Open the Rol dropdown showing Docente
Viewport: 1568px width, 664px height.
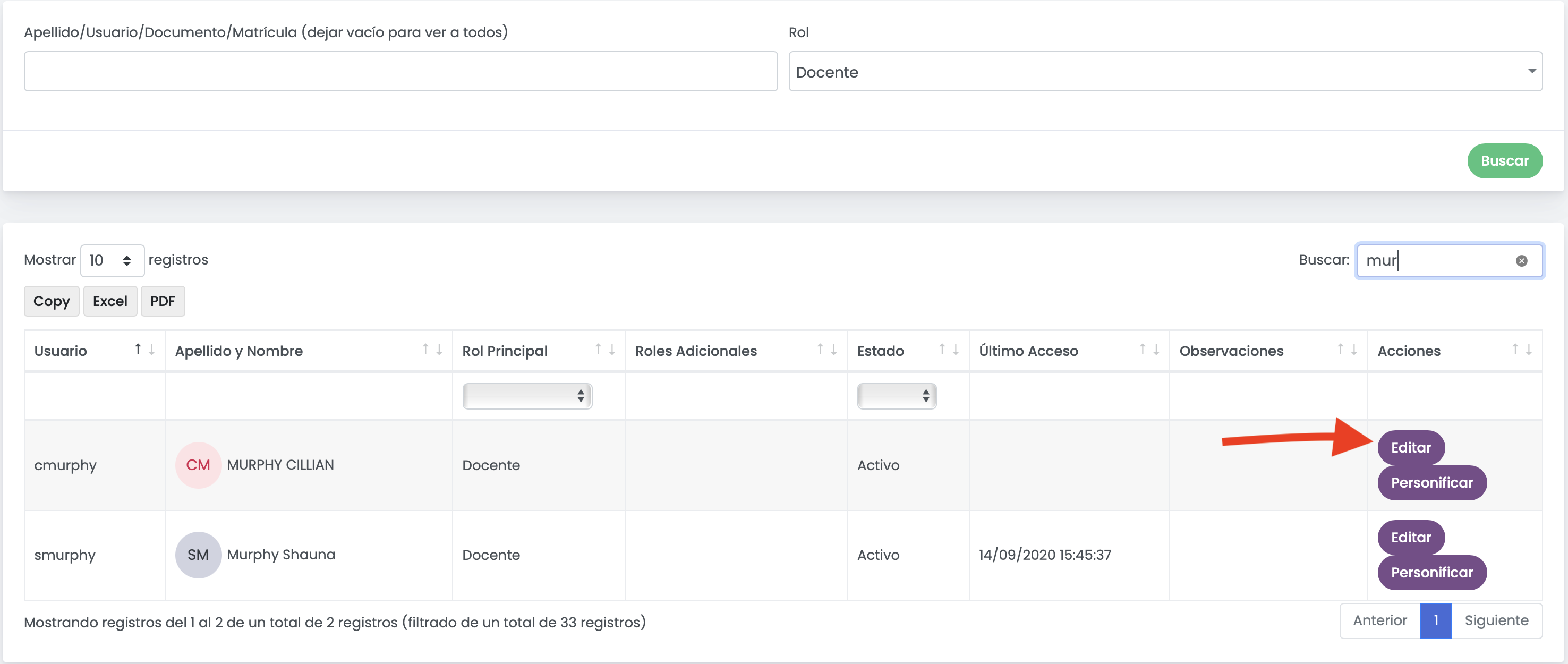[1165, 72]
